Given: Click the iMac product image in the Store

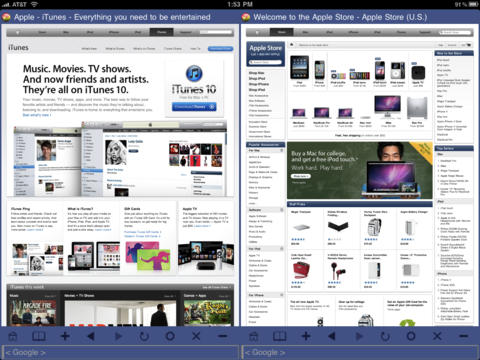Looking at the screenshot, I should click(x=387, y=106).
